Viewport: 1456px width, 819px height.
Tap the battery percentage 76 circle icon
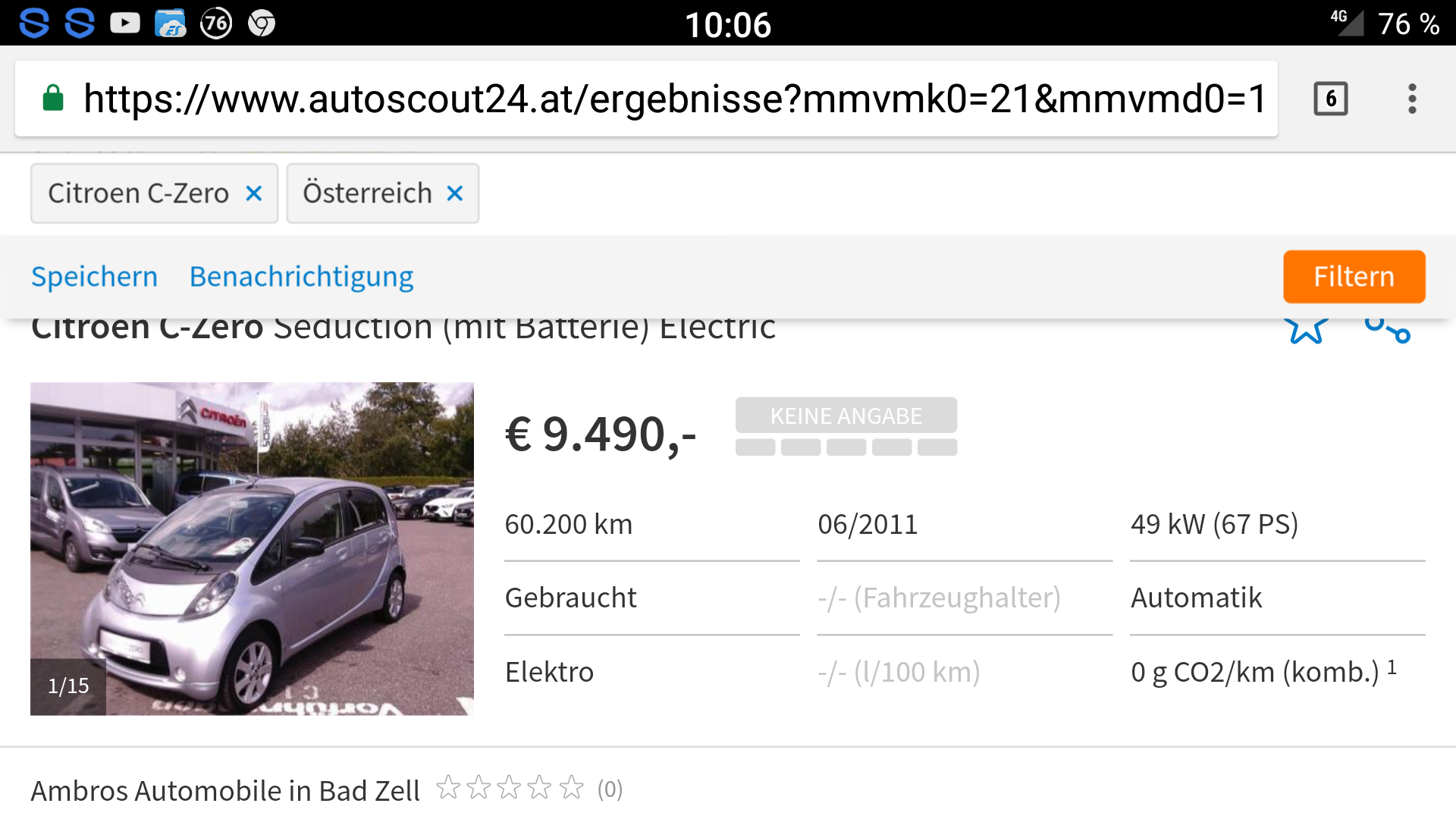216,24
